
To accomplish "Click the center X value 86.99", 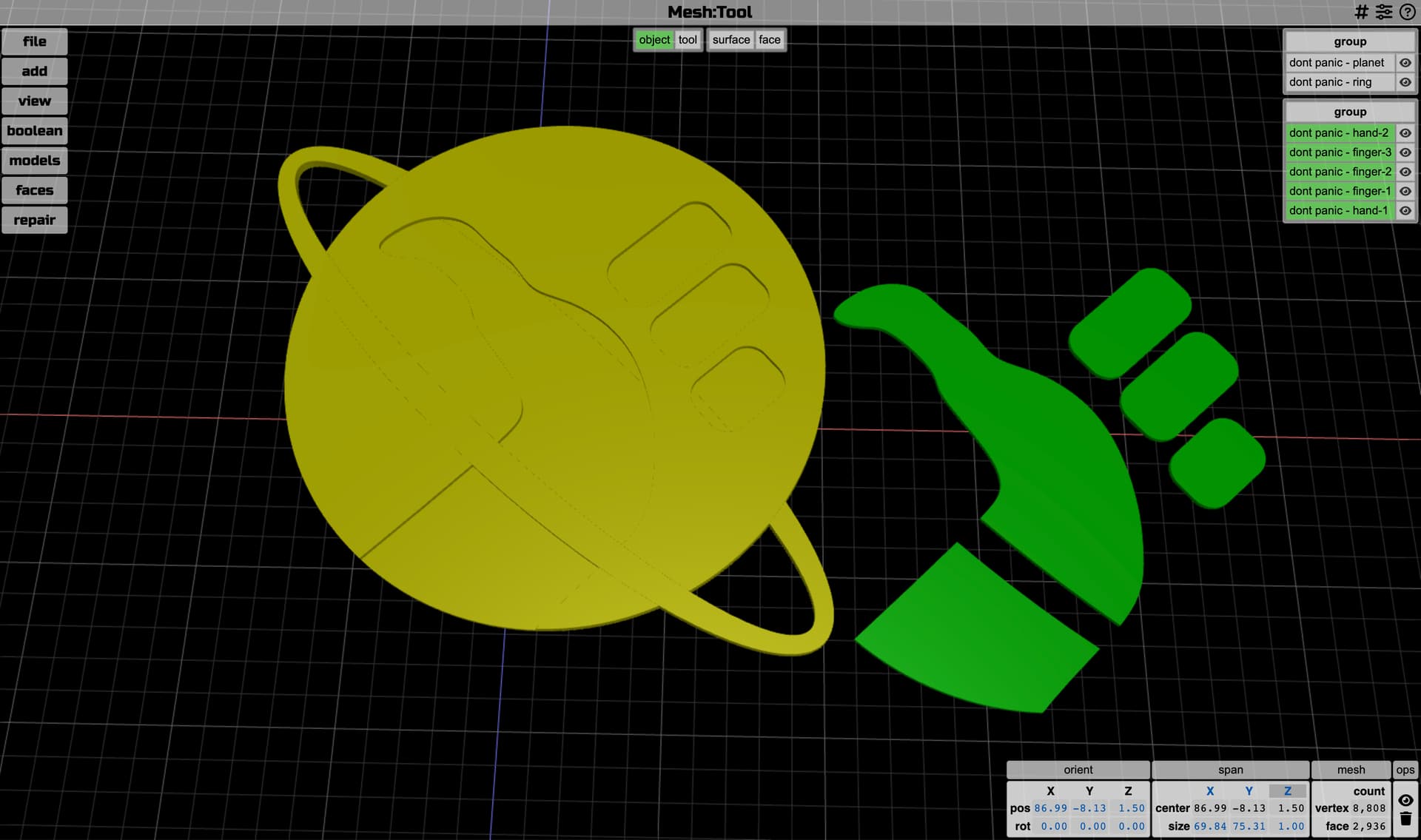I will pyautogui.click(x=1210, y=808).
